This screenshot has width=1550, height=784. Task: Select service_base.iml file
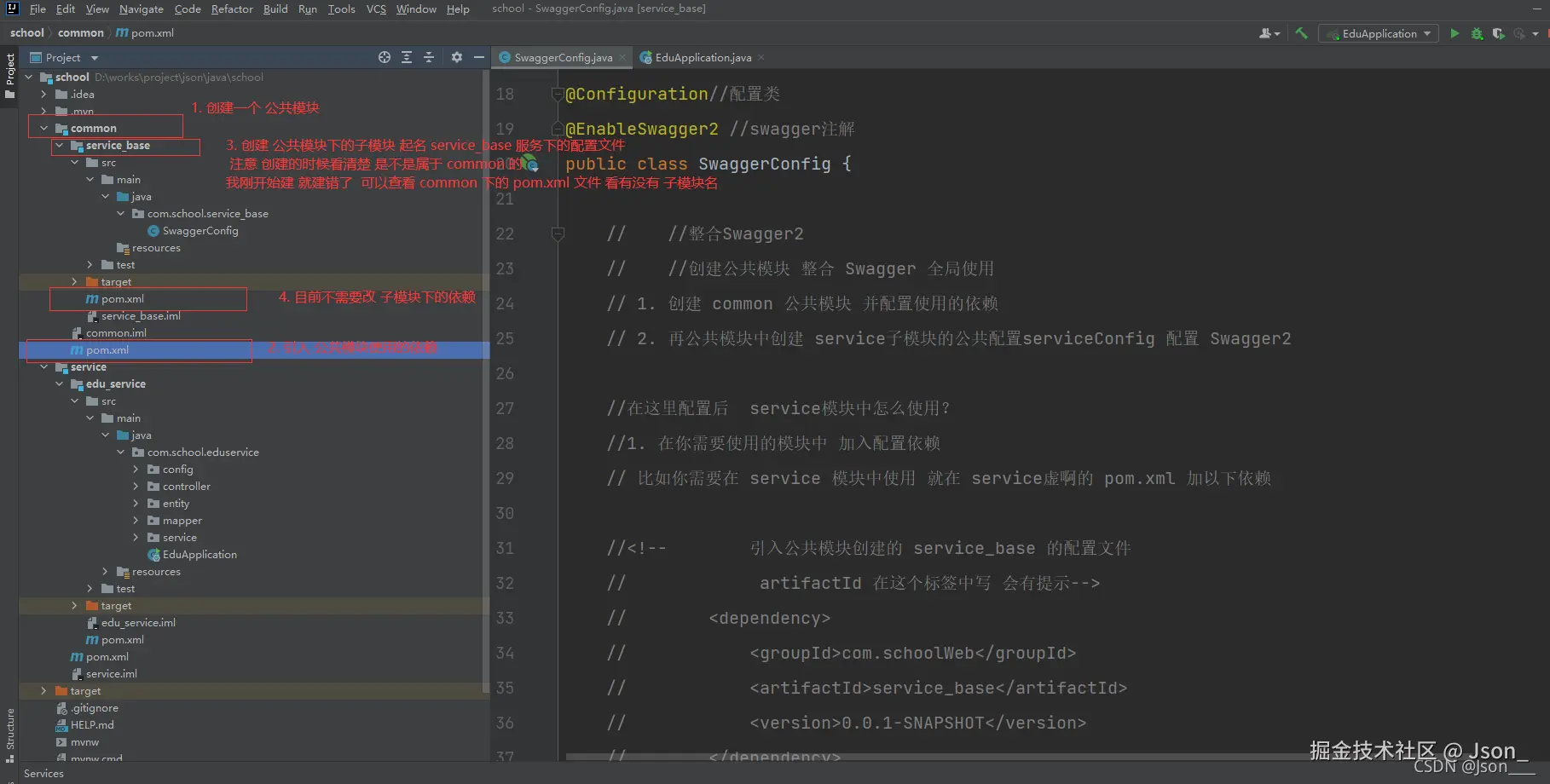click(134, 316)
